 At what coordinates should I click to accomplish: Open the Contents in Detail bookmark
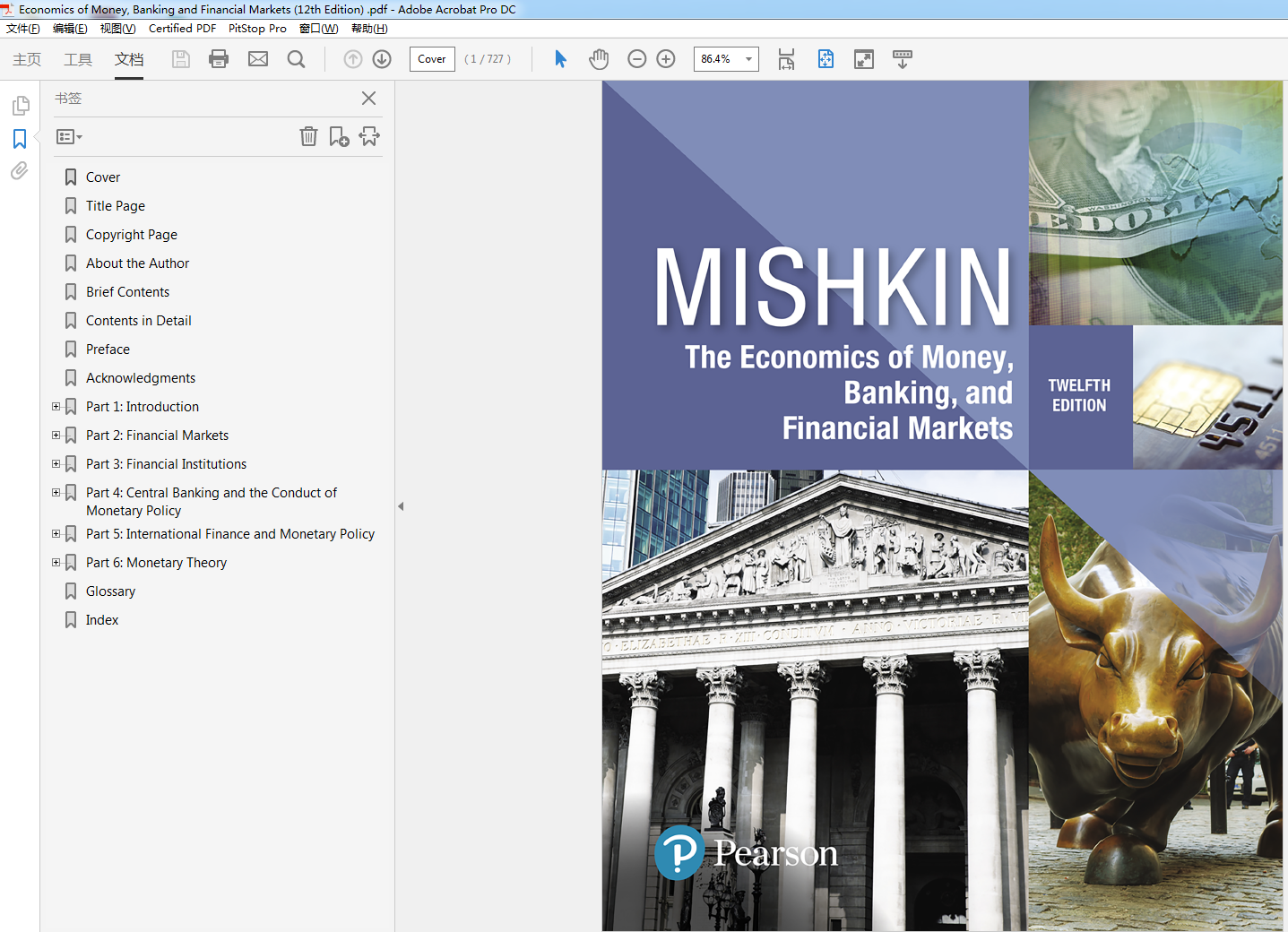point(139,321)
